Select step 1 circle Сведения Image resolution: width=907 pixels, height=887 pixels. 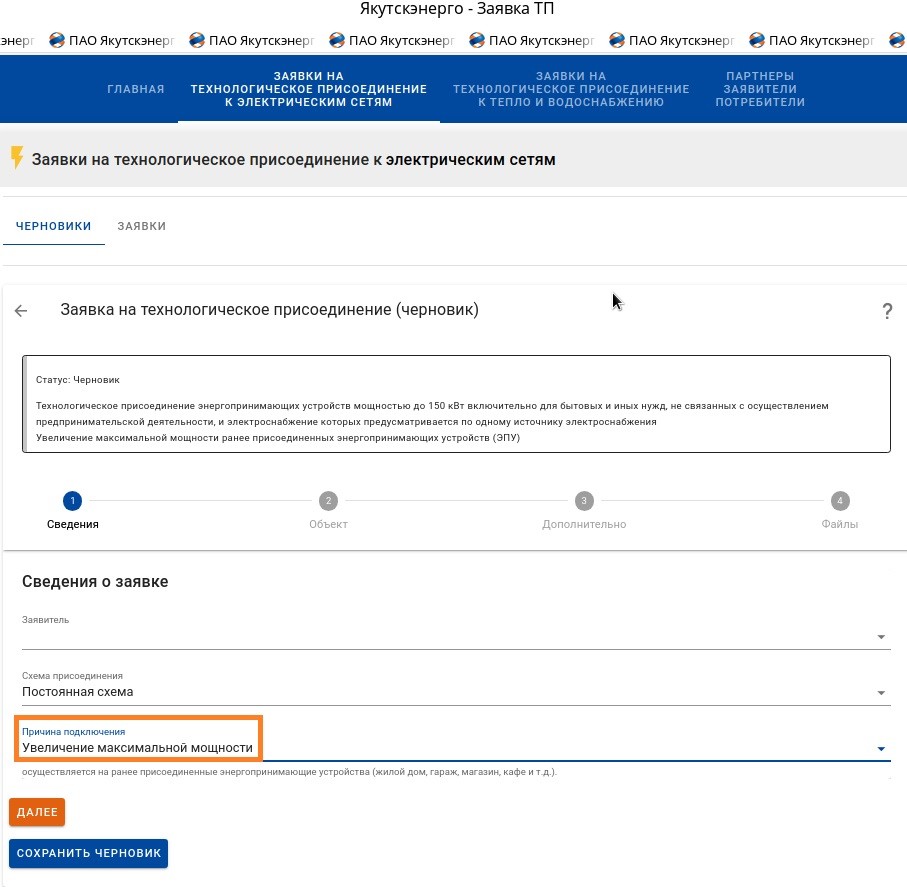[72, 501]
